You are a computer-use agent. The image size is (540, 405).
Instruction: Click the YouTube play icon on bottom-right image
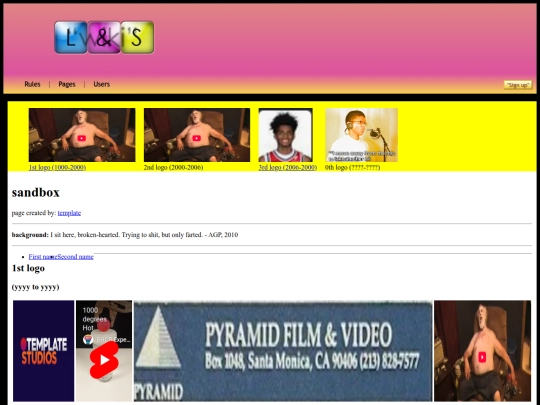482,357
